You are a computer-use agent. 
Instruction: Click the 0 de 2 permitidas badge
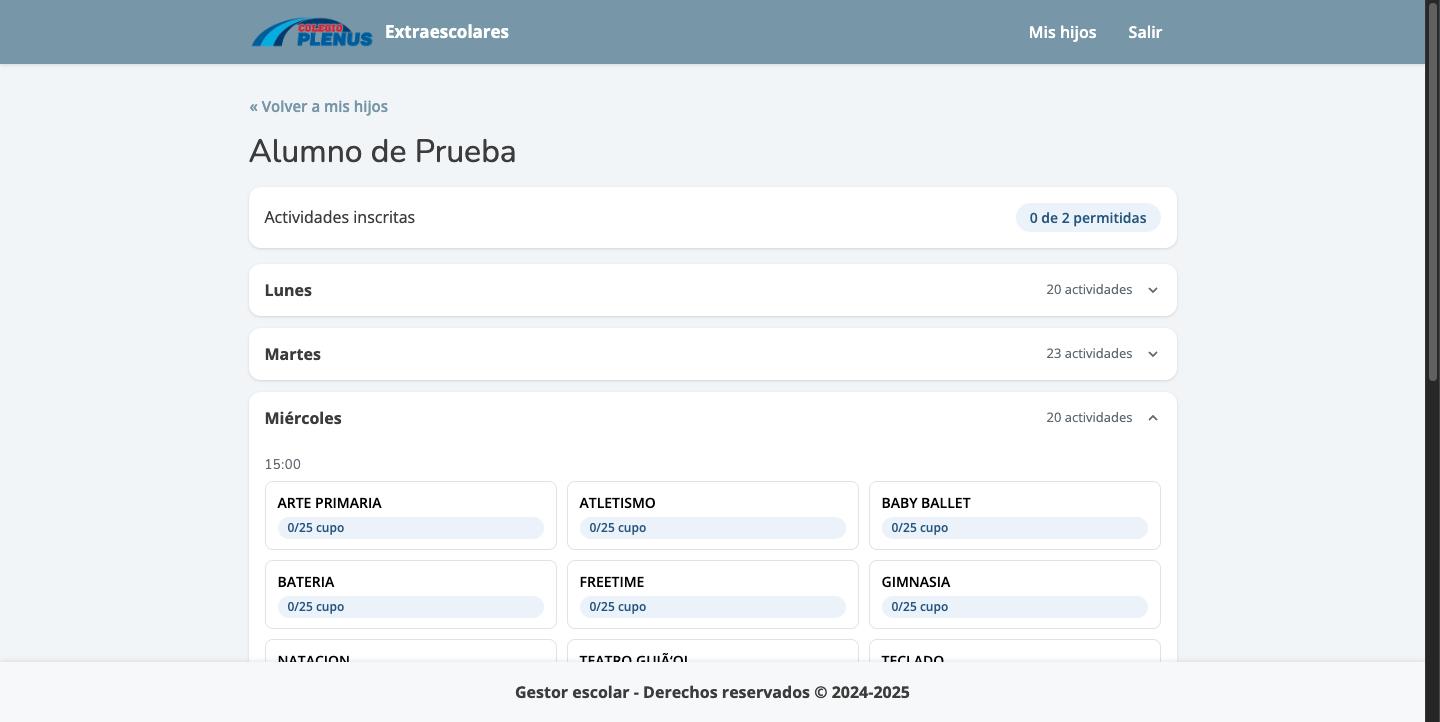pyautogui.click(x=1088, y=218)
